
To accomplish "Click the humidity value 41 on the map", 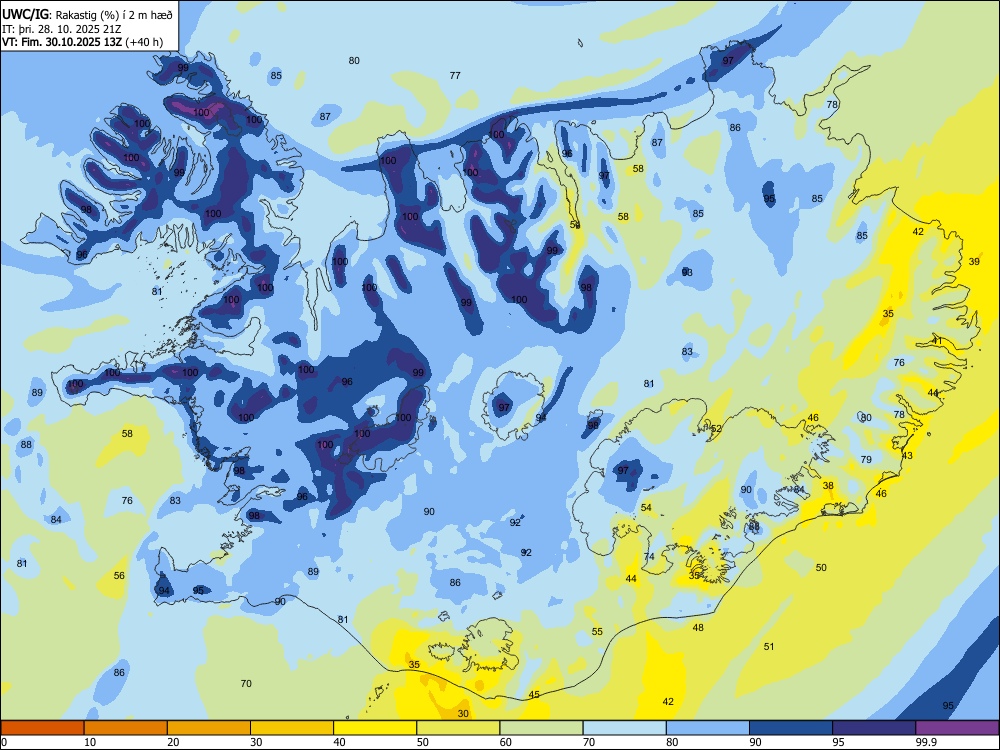I will click(937, 341).
